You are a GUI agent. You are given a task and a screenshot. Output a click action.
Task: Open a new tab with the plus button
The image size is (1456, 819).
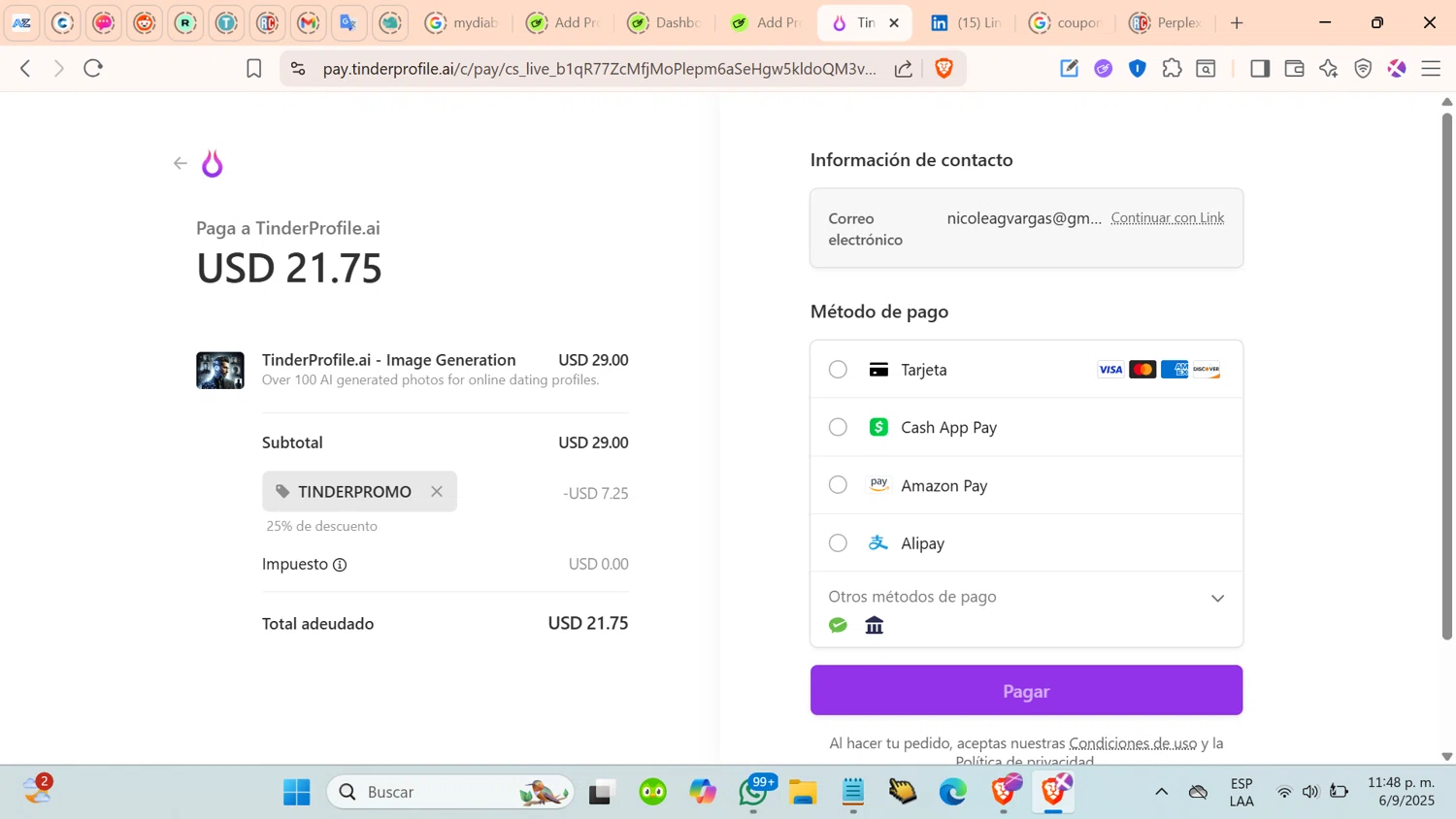[x=1237, y=22]
